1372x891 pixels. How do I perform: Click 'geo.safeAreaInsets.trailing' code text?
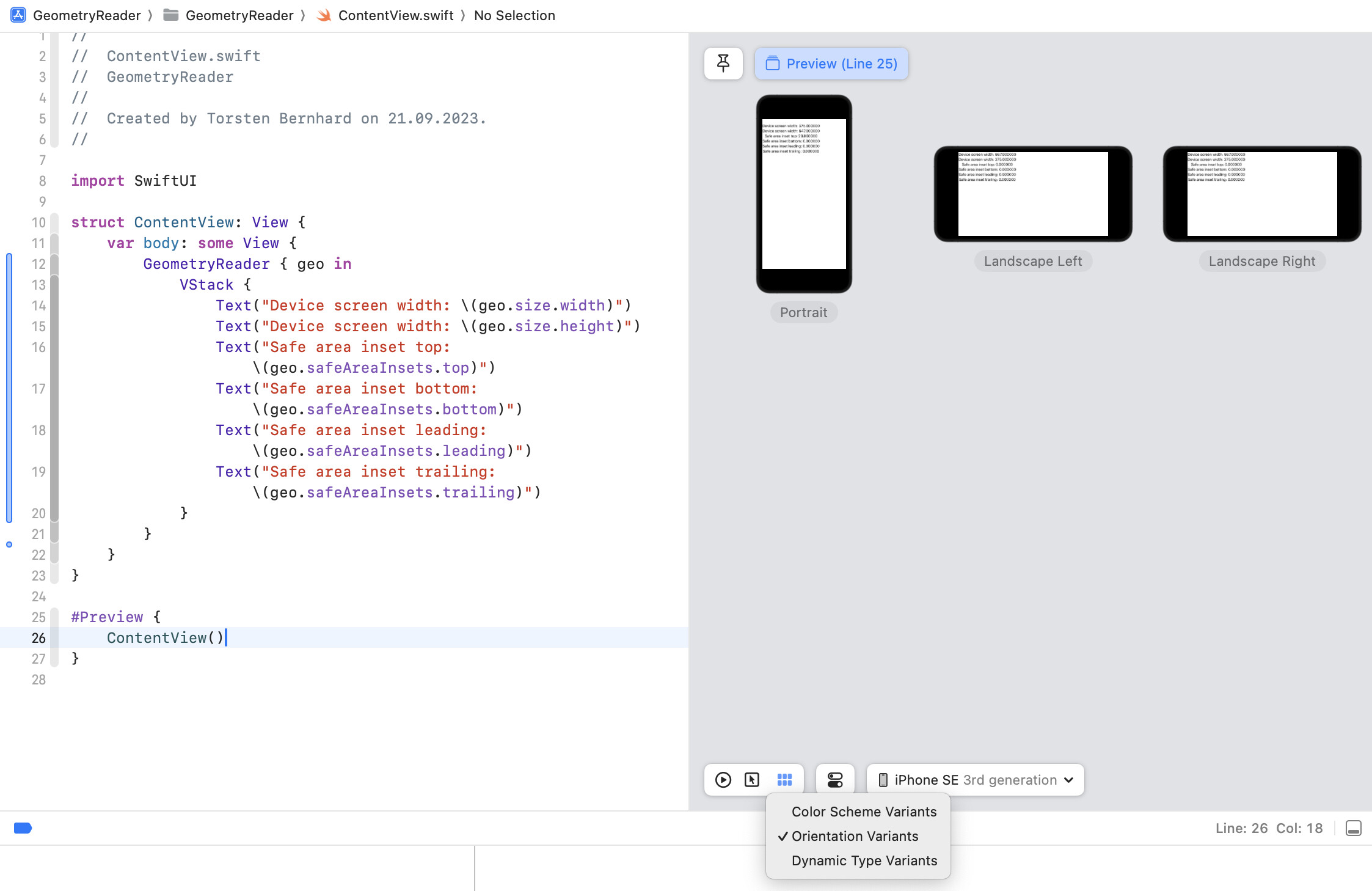pyautogui.click(x=392, y=493)
